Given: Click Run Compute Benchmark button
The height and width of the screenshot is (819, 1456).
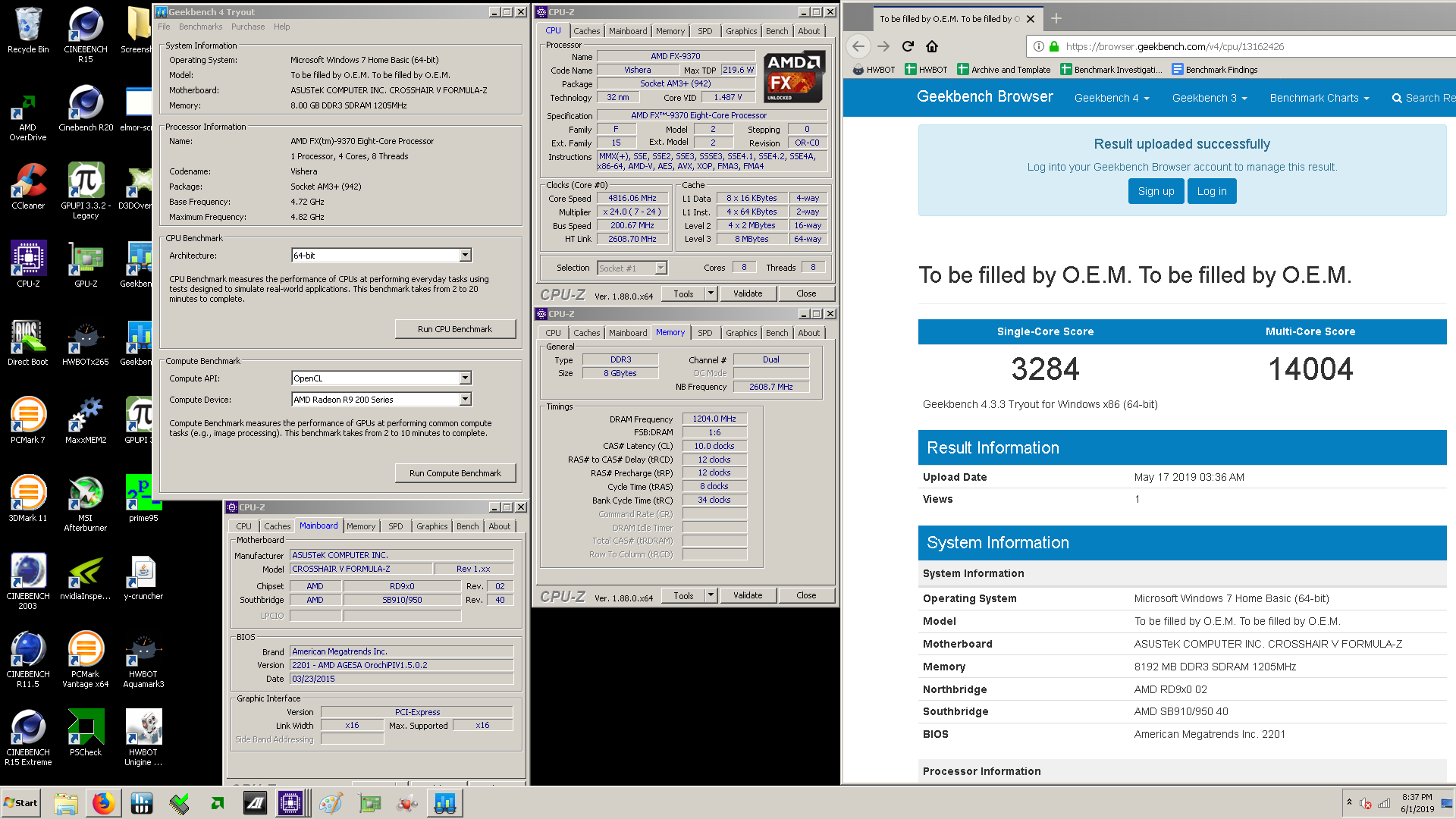Looking at the screenshot, I should pyautogui.click(x=455, y=473).
